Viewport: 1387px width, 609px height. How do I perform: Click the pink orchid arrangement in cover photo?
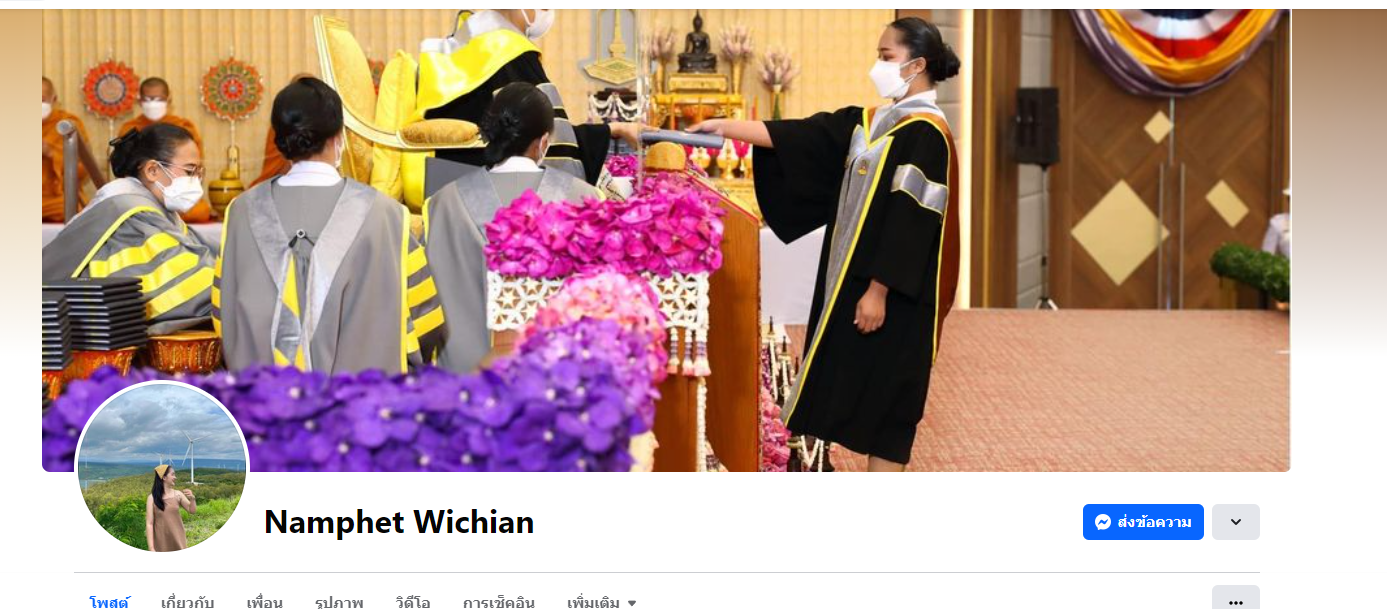coord(607,230)
